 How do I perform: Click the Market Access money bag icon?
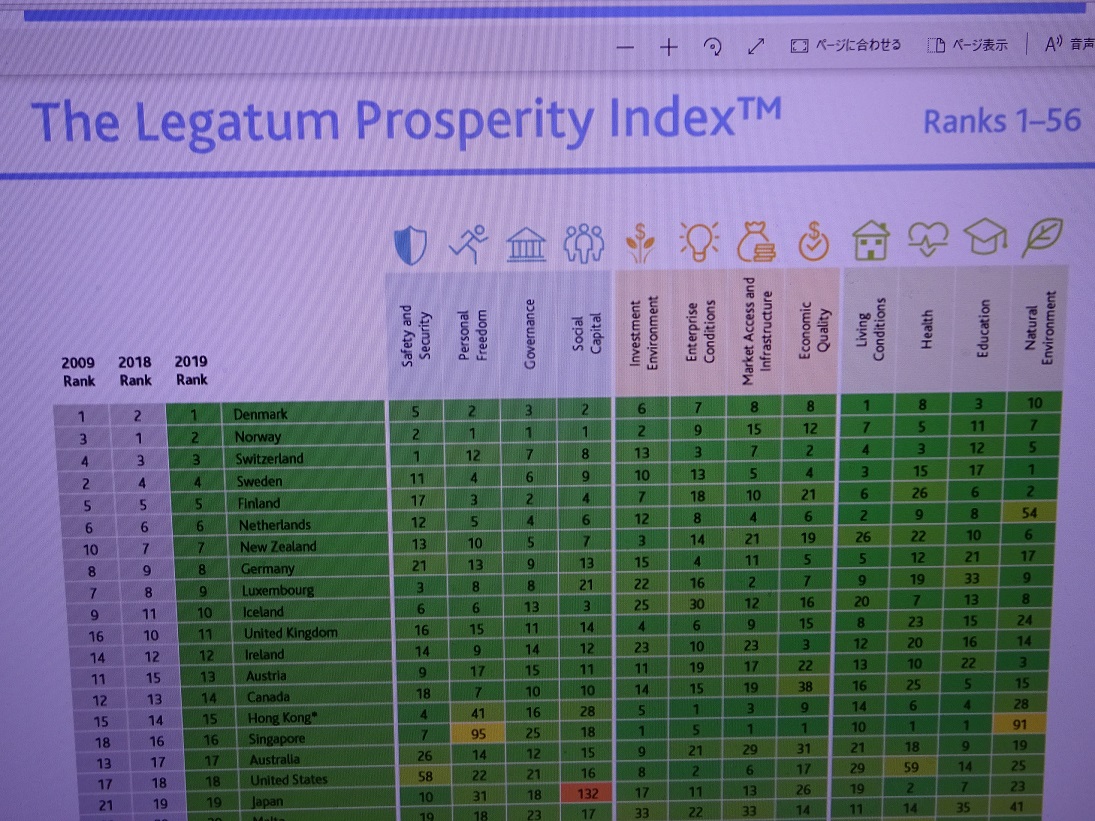coord(756,242)
